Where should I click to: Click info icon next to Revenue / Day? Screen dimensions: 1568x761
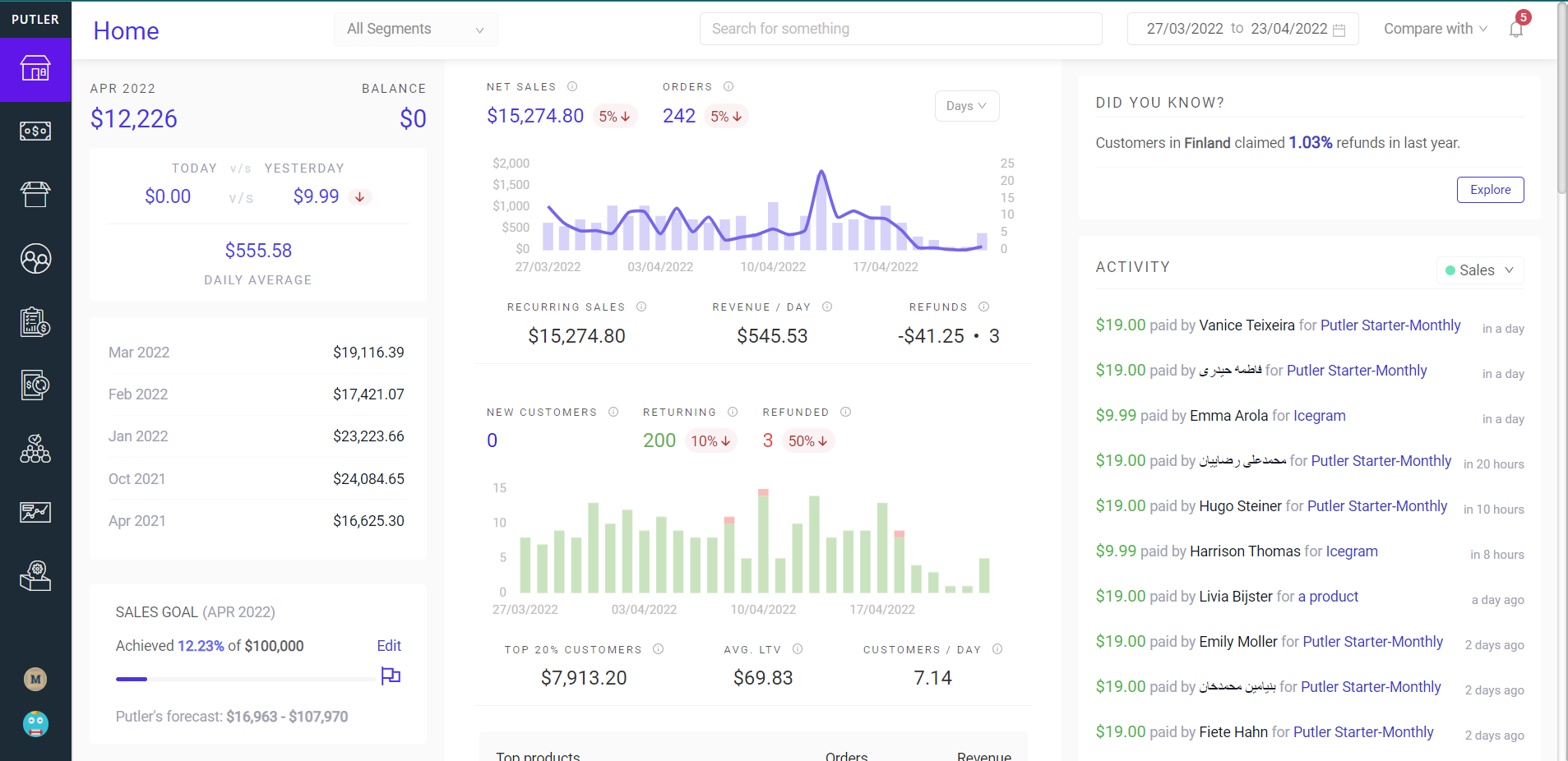tap(827, 307)
